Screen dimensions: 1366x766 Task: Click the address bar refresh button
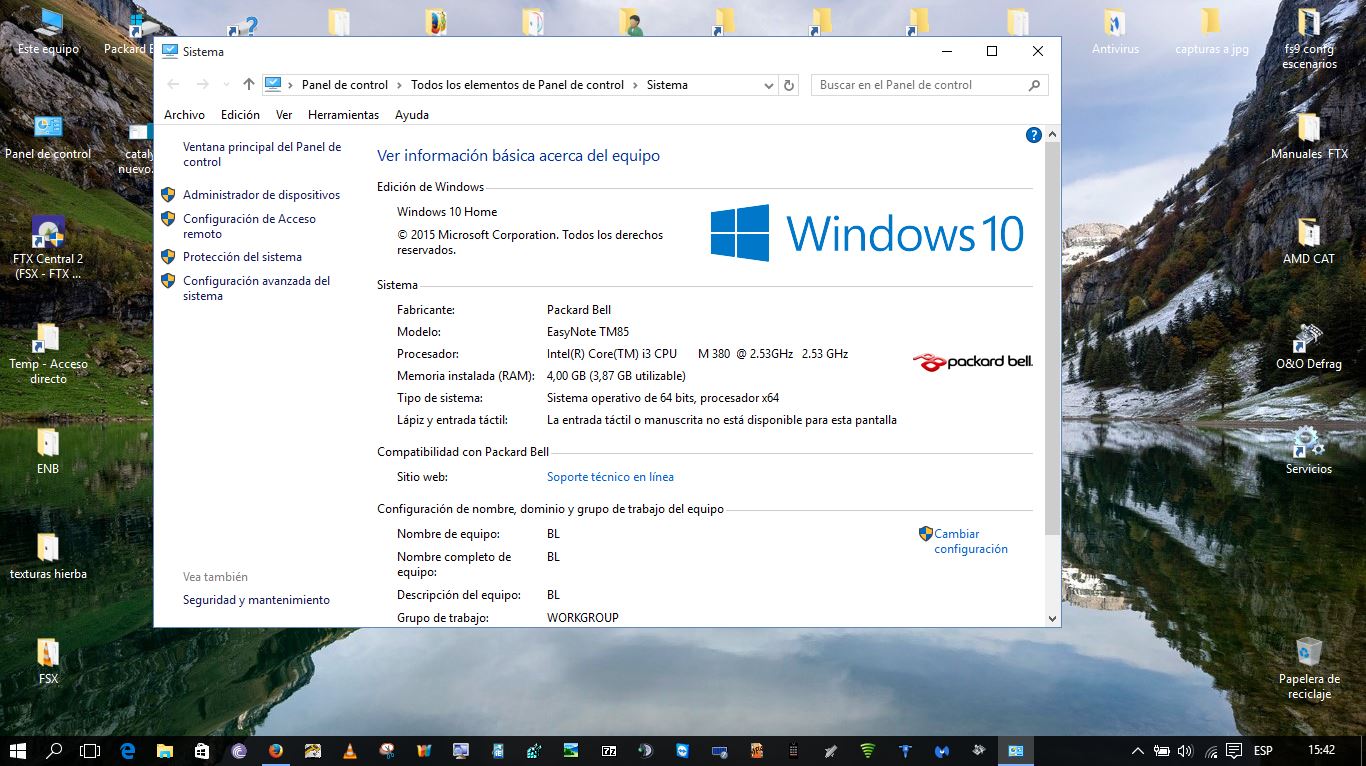789,85
